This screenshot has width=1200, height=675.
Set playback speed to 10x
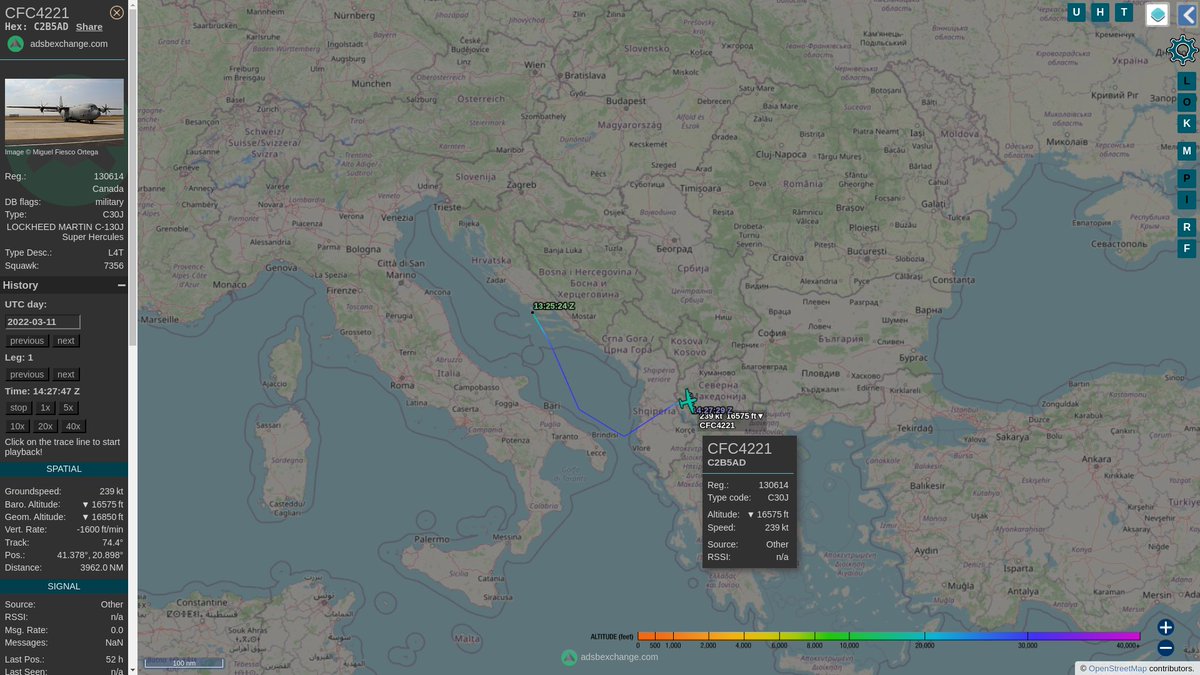coord(18,426)
